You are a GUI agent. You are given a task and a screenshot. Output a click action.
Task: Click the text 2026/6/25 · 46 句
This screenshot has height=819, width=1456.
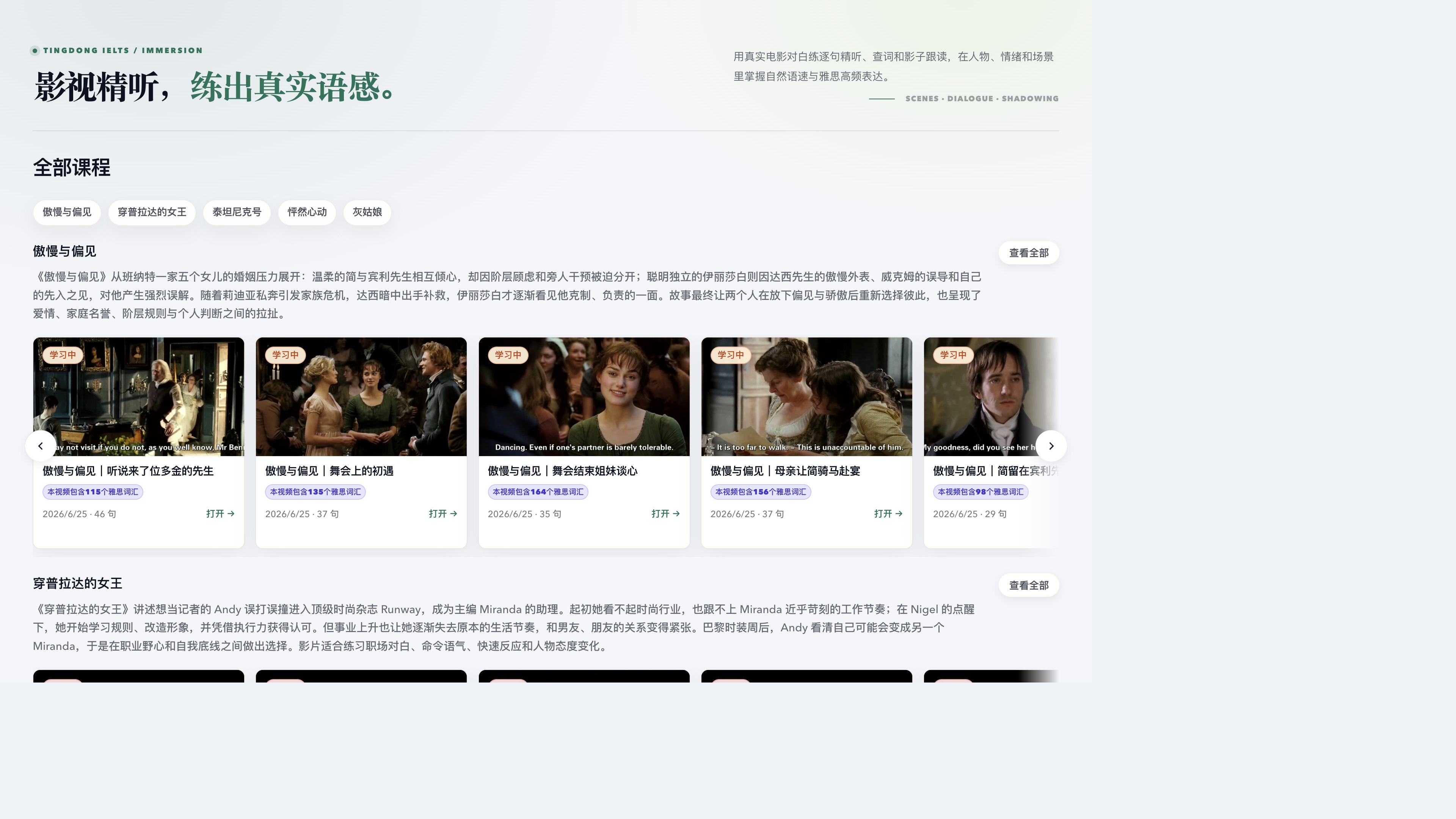click(79, 514)
